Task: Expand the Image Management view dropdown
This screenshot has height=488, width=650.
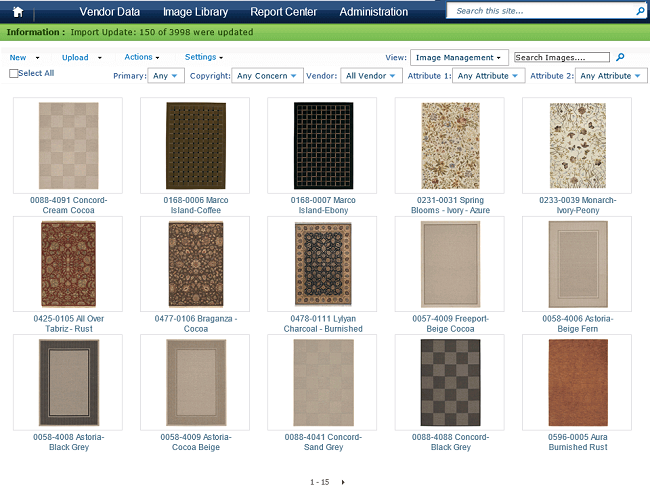Action: (459, 58)
